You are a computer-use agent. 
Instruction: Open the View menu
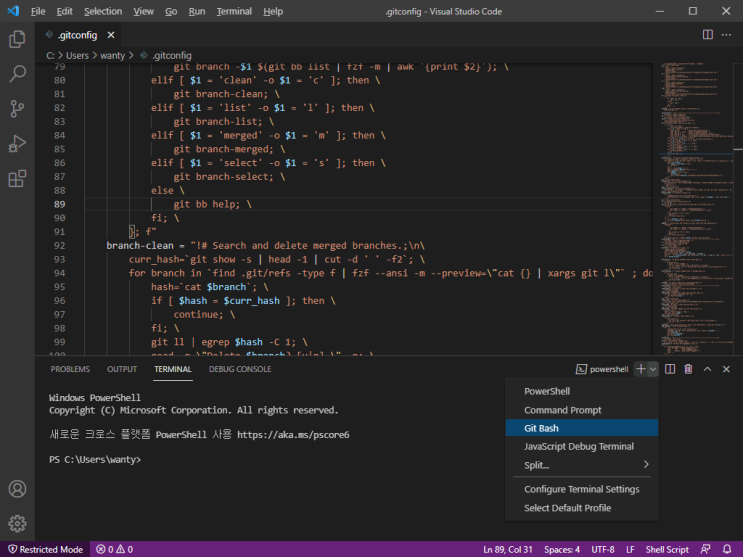click(143, 11)
